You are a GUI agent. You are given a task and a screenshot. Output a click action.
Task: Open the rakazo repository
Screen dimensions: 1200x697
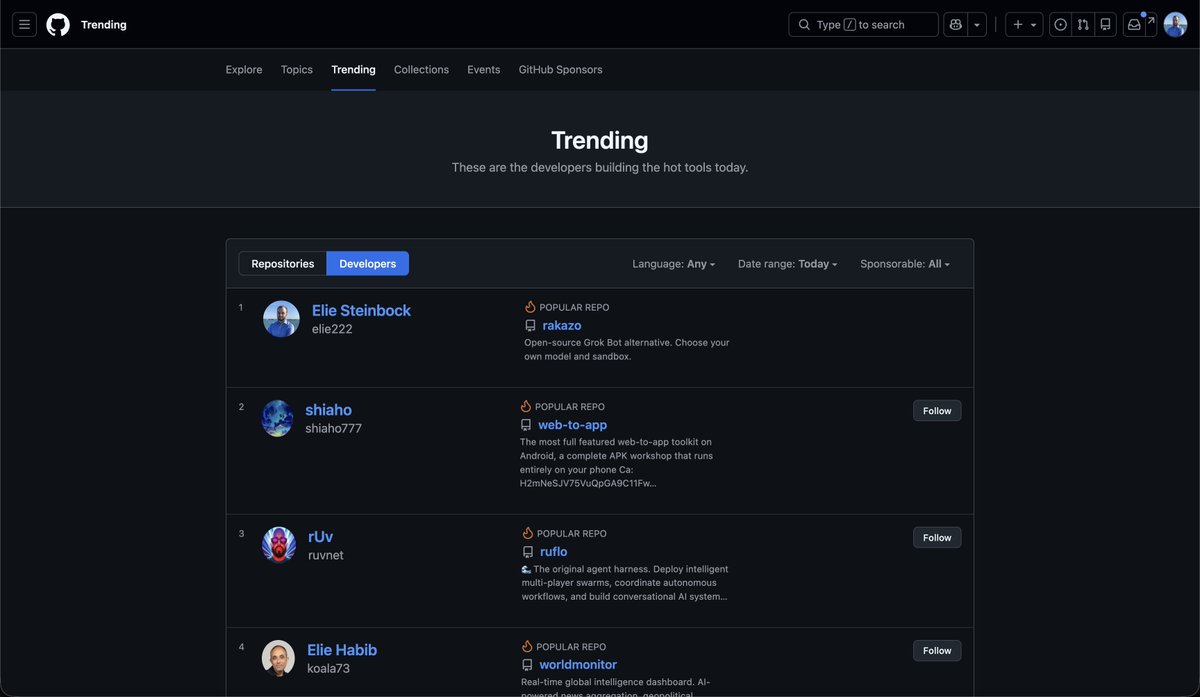[x=562, y=326]
